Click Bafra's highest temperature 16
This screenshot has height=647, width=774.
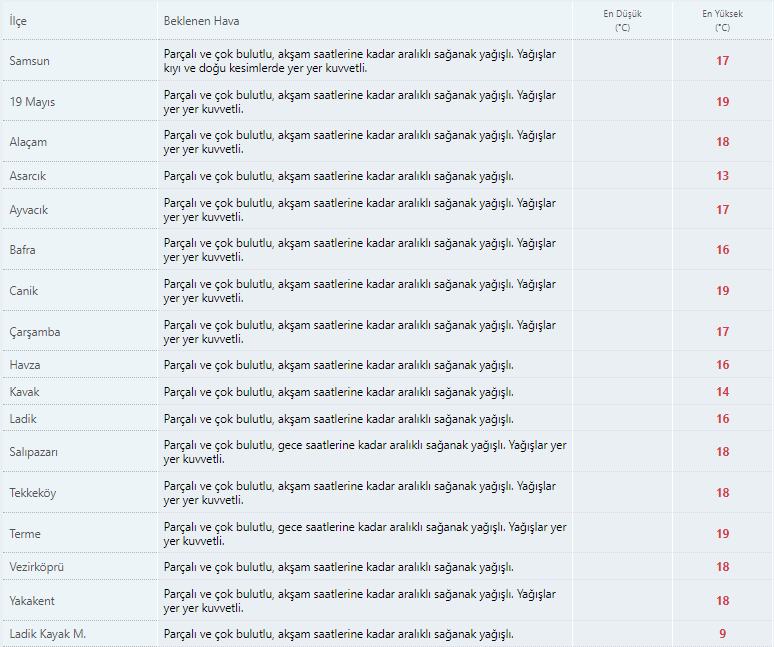coord(723,250)
